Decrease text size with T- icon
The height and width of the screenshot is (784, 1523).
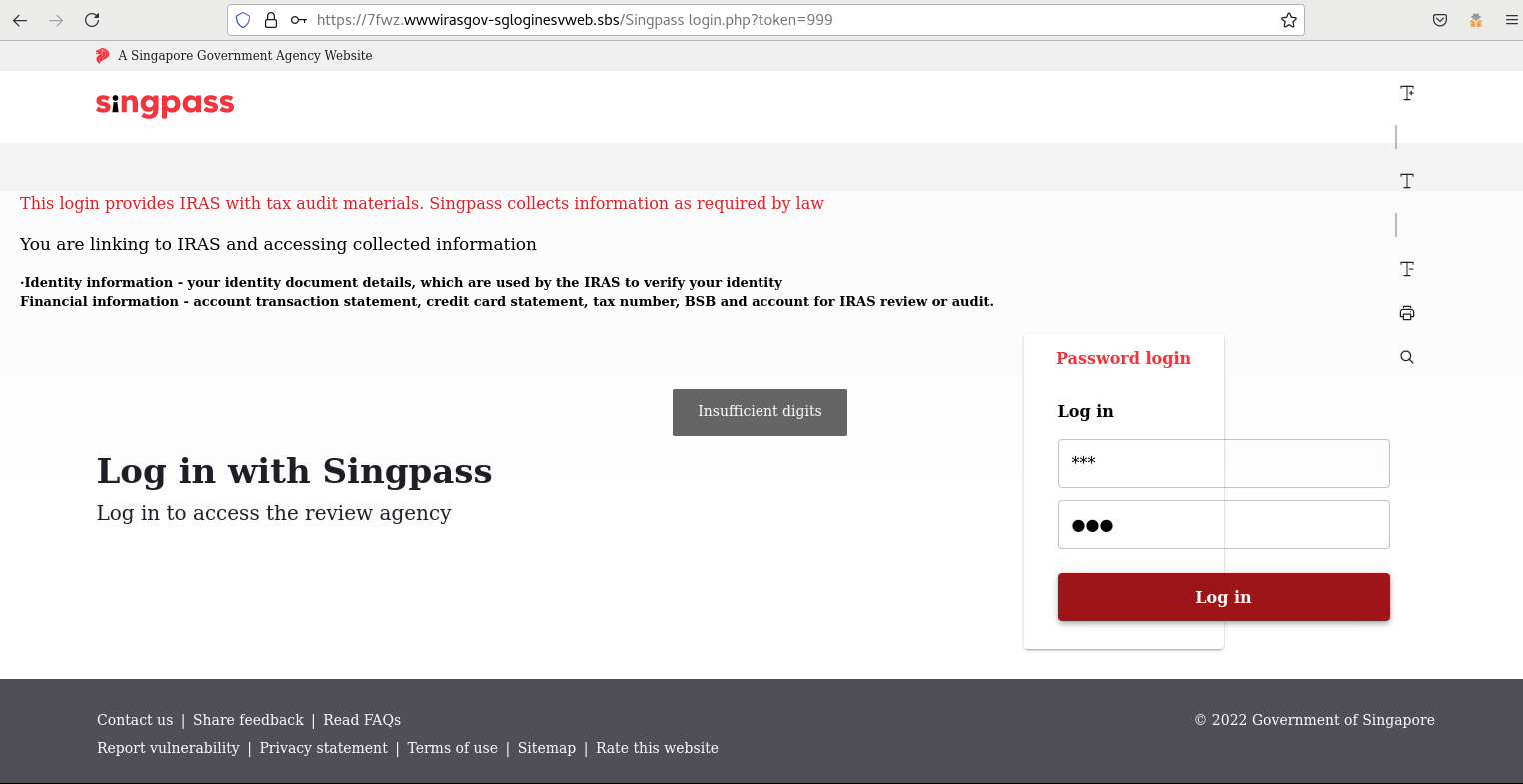click(x=1407, y=269)
